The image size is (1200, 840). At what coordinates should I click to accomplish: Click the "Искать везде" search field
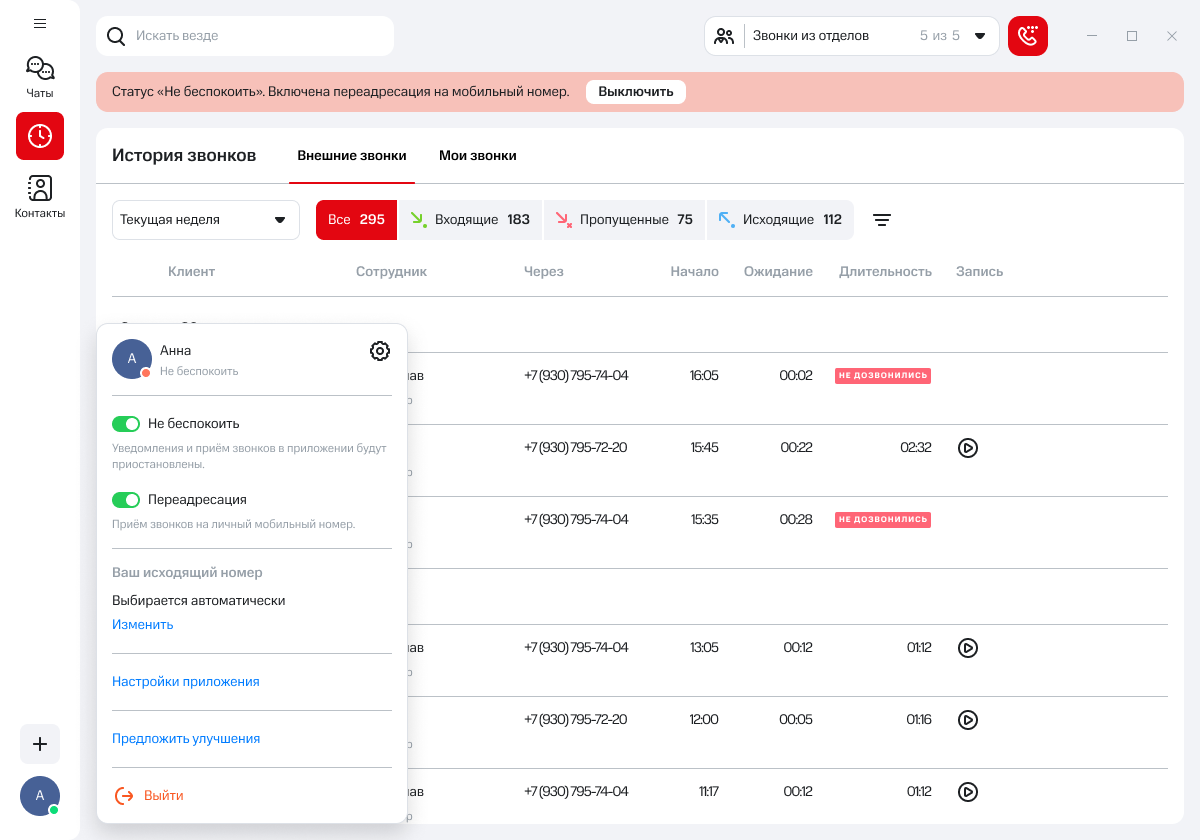coord(245,36)
